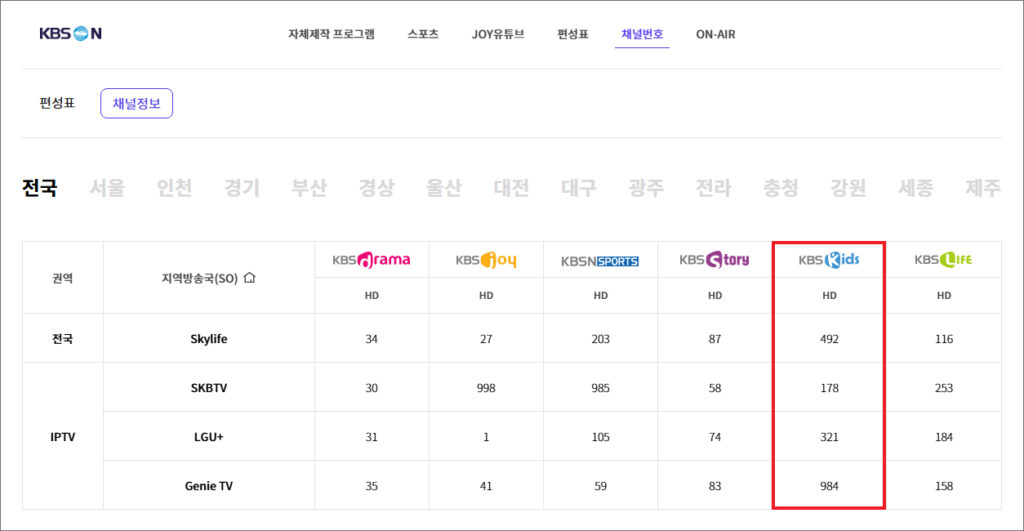Click KBS Drama Genie TV number 35

click(372, 485)
